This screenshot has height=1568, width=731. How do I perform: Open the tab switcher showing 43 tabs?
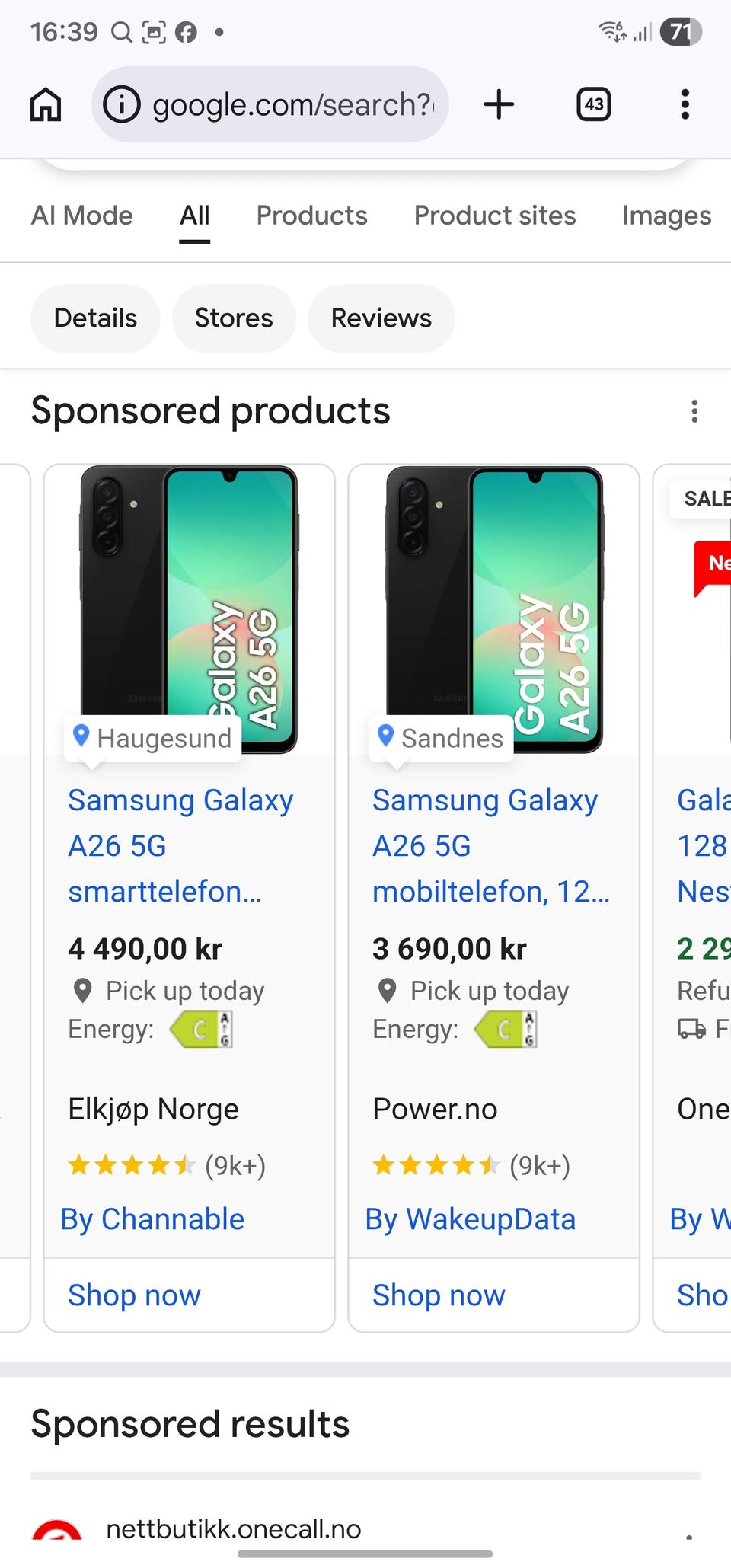(594, 104)
